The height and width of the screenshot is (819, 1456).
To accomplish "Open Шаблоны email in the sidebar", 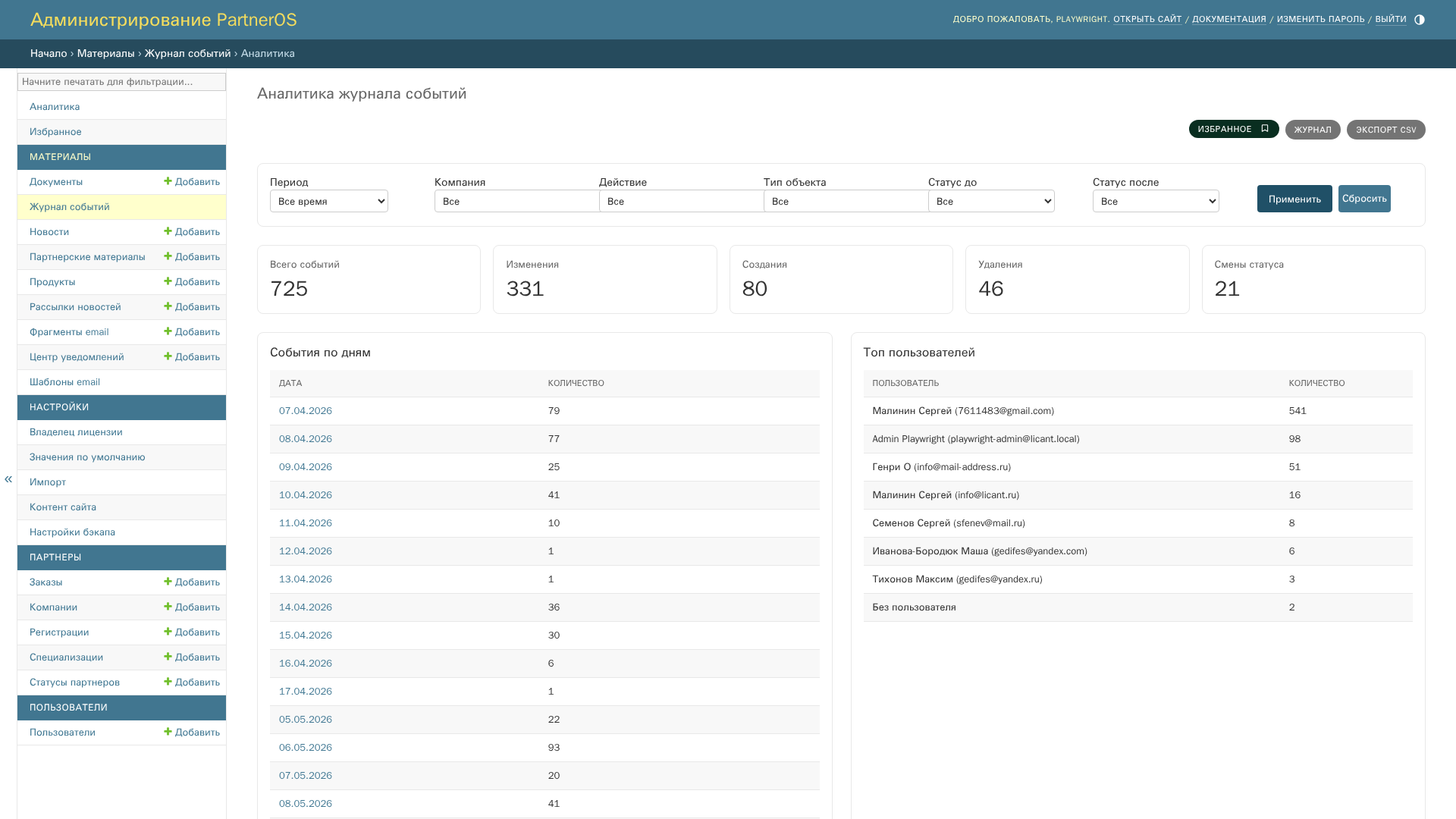I will click(x=64, y=382).
